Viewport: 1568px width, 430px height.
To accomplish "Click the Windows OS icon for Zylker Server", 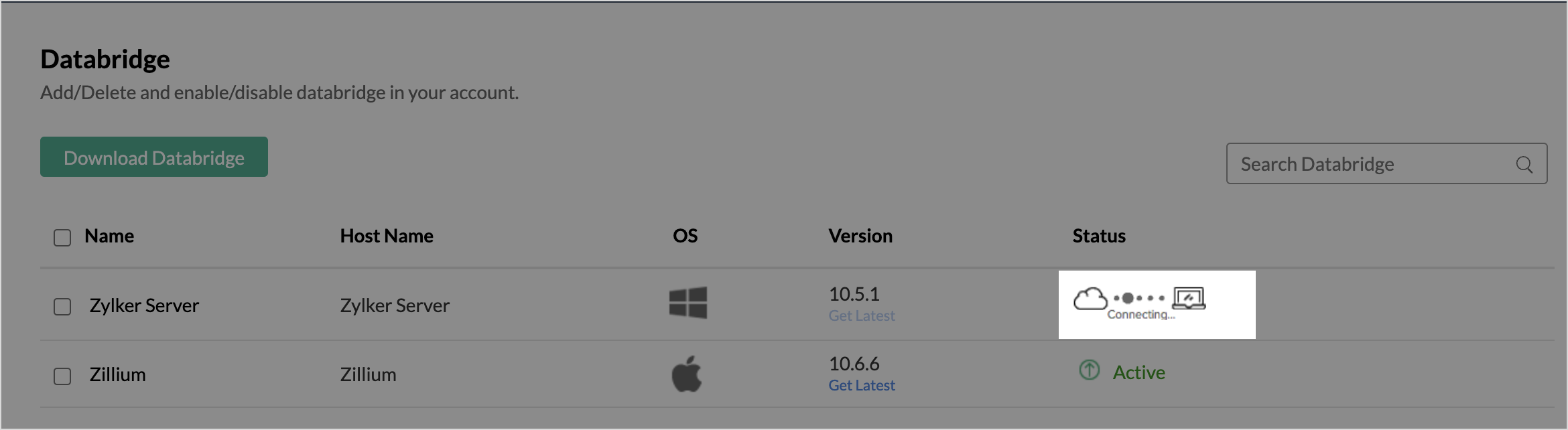I will pos(688,303).
